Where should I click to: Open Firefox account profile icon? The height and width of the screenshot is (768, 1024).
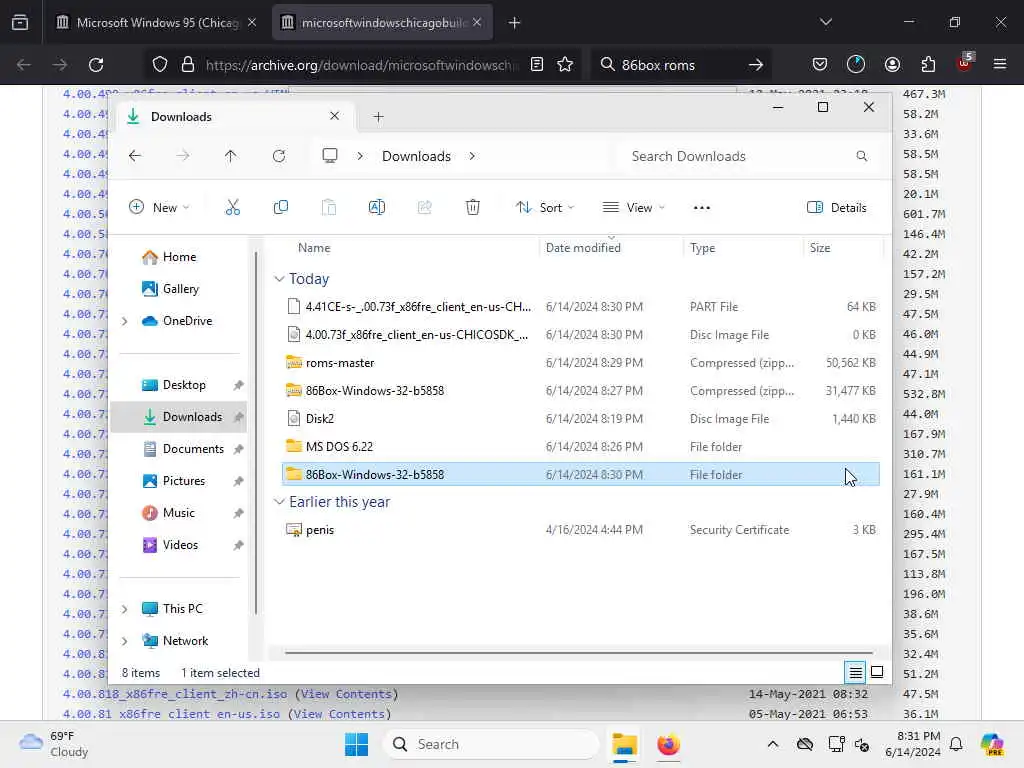[892, 64]
